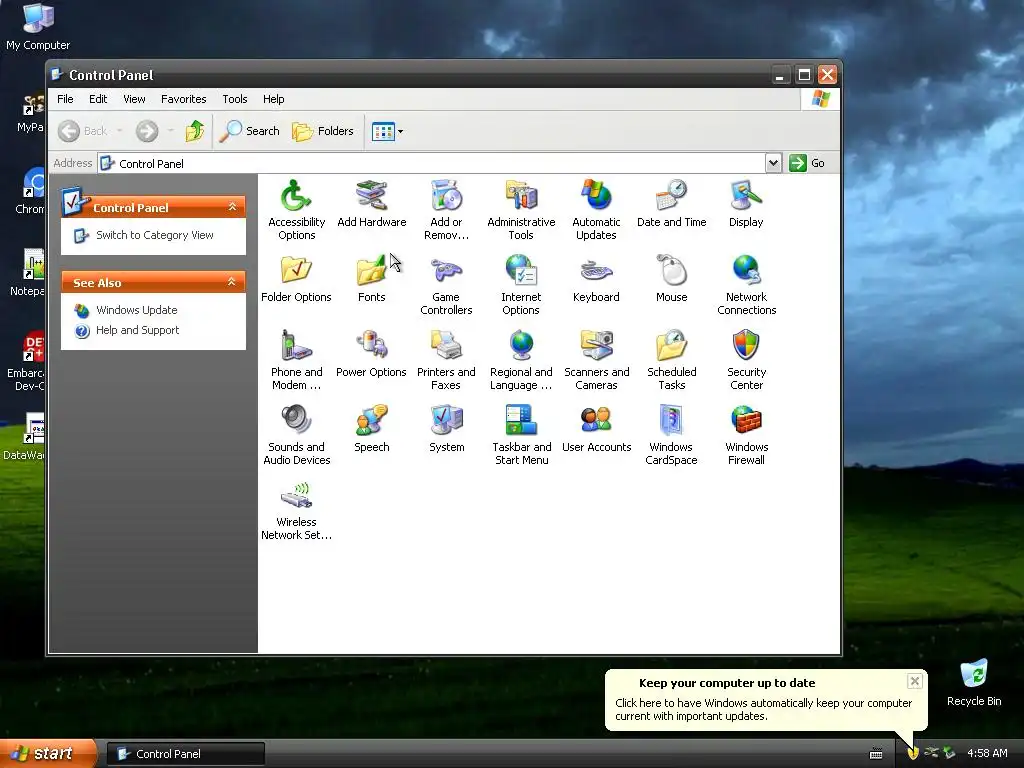Open Date and Time icon
1024x768 pixels.
coord(671,203)
